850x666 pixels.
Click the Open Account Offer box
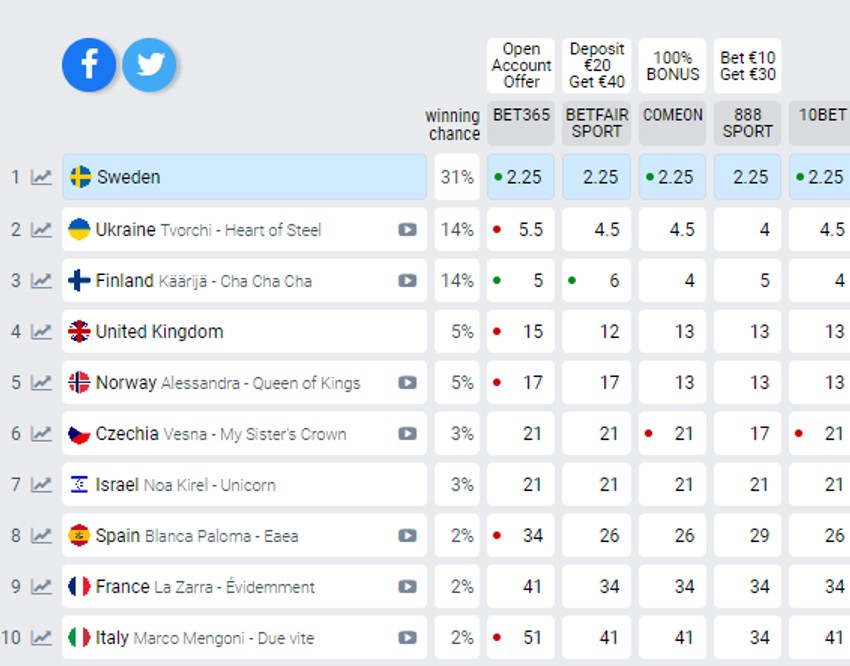[521, 66]
